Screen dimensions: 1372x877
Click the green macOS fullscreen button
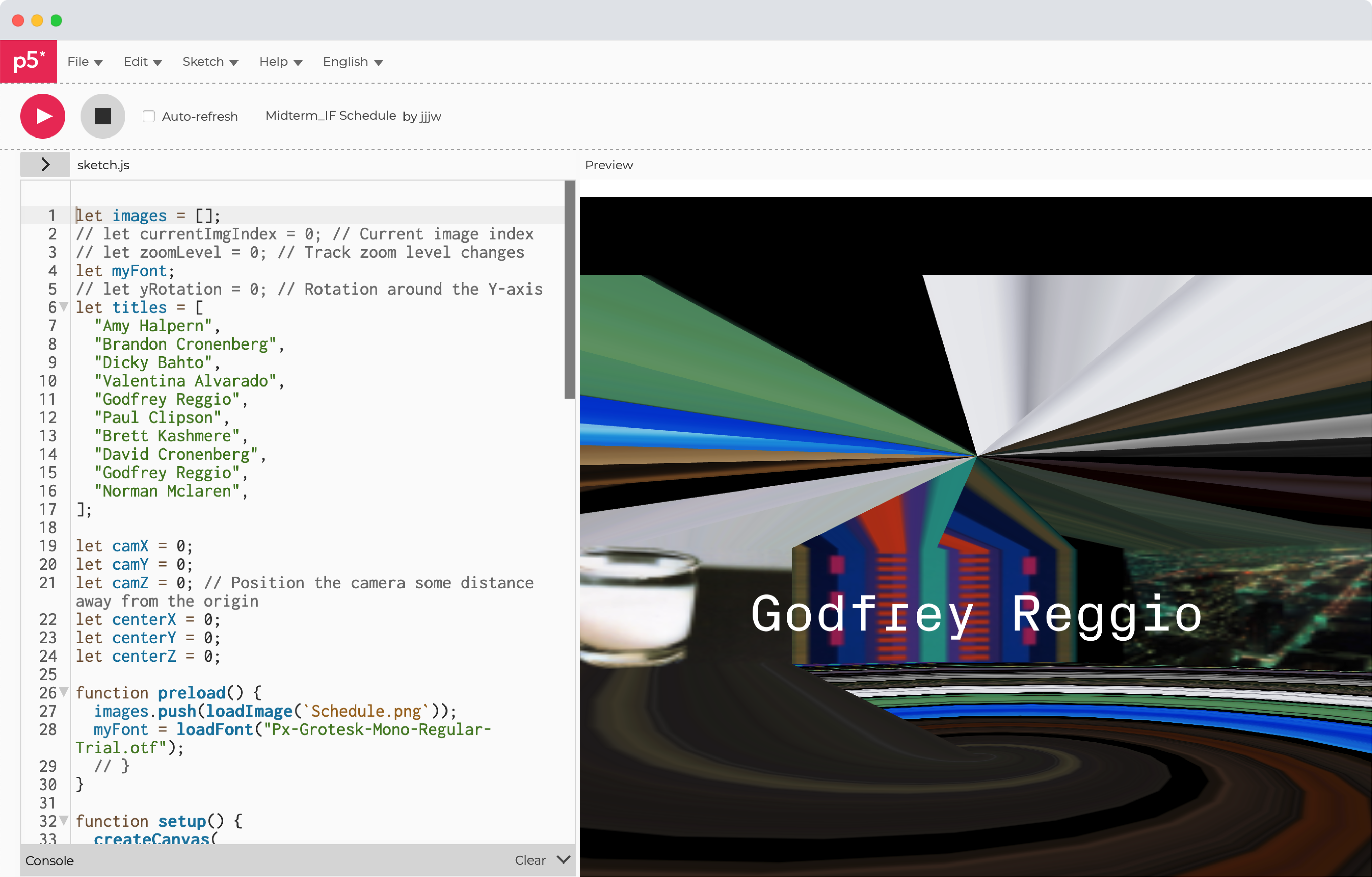tap(56, 20)
